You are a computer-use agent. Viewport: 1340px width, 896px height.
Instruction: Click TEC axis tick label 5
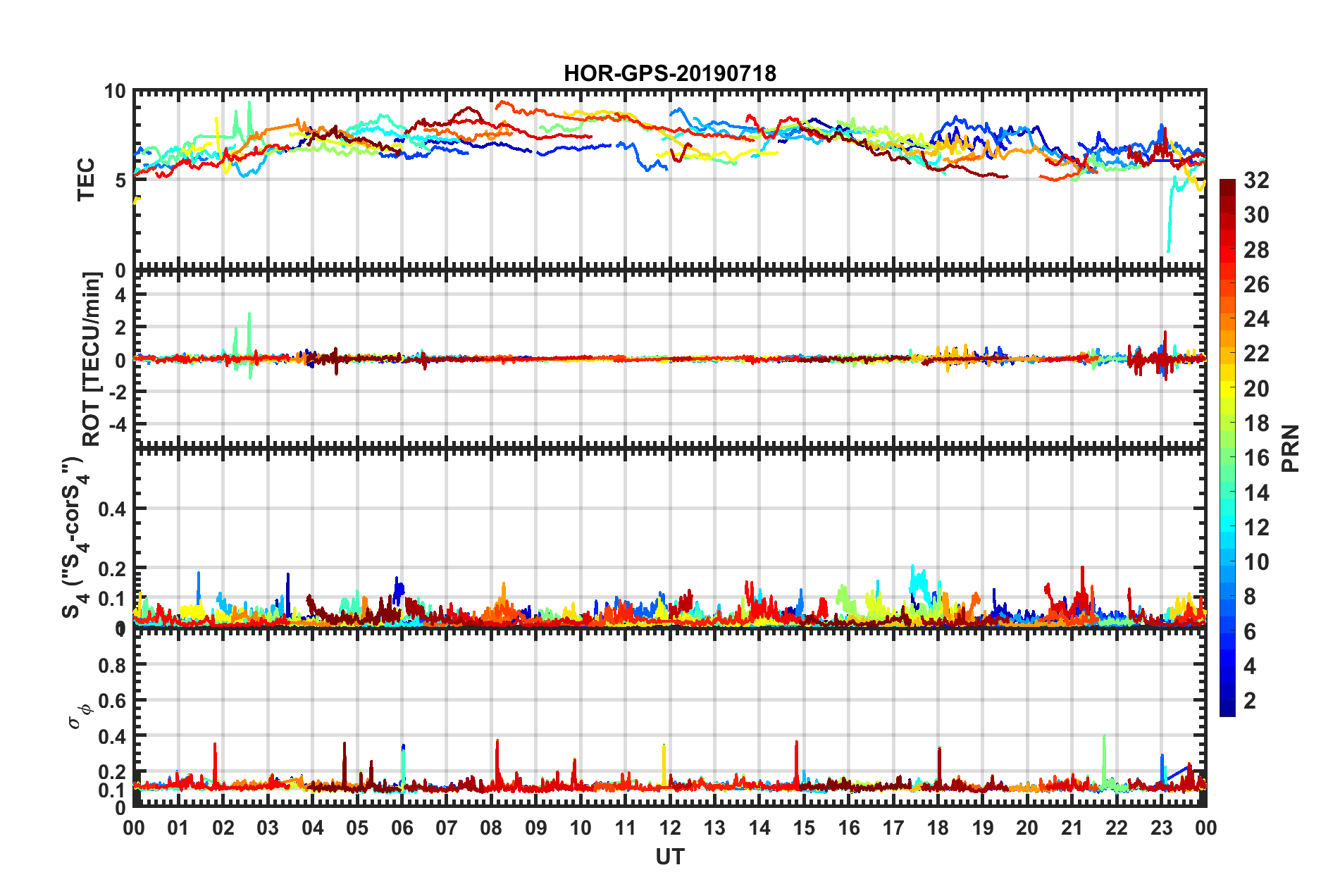coord(120,180)
